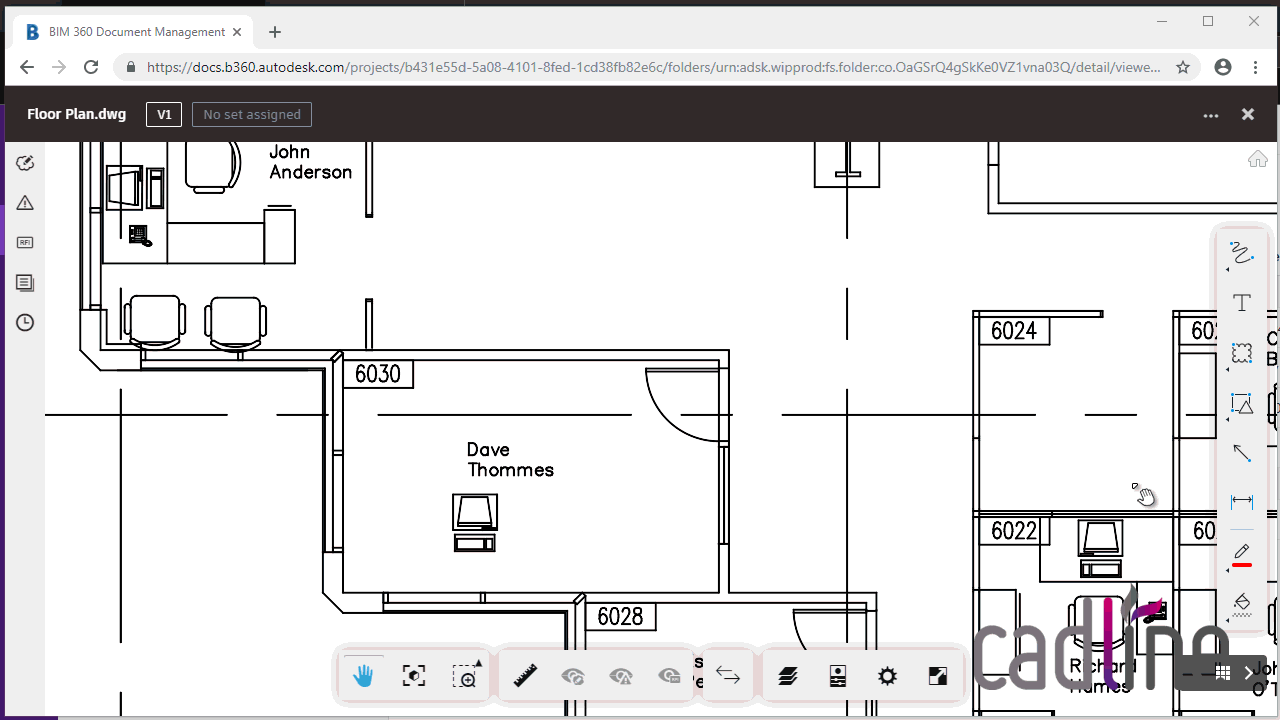Open the version History clock icon
This screenshot has width=1280, height=720.
click(25, 323)
